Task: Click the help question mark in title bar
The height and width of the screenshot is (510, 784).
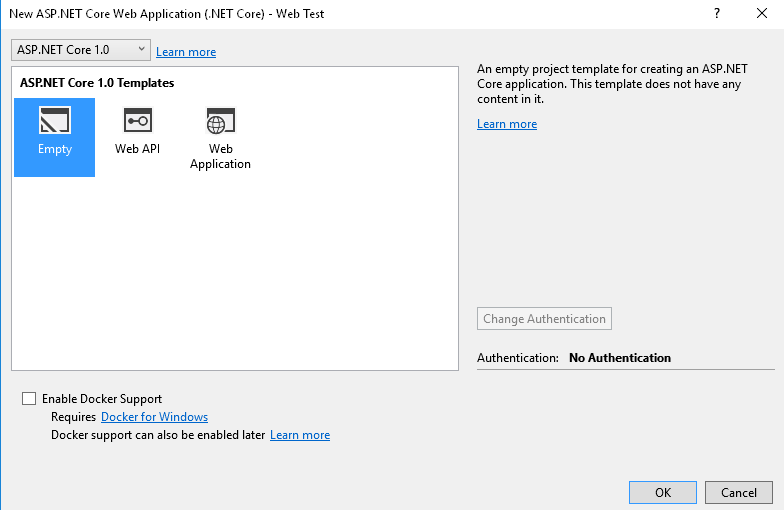Action: (717, 14)
